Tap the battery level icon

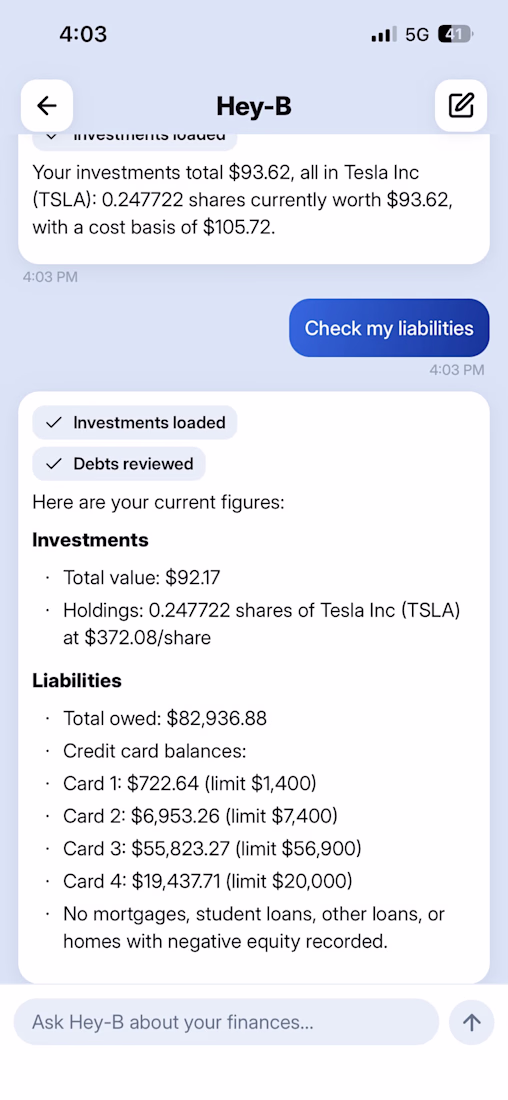(455, 34)
